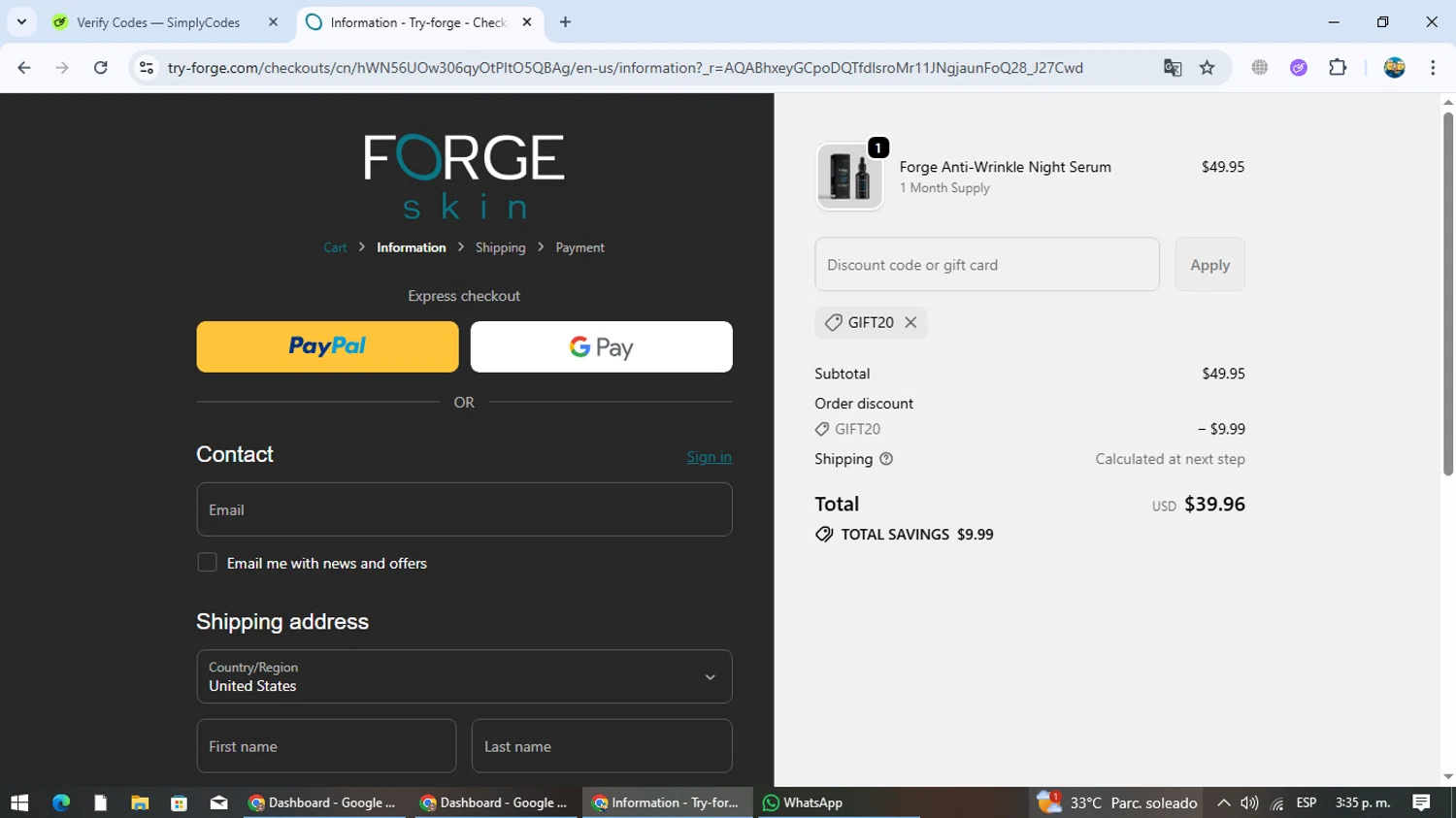This screenshot has width=1456, height=818.
Task: Open Microsoft Store from taskbar
Action: point(179,802)
